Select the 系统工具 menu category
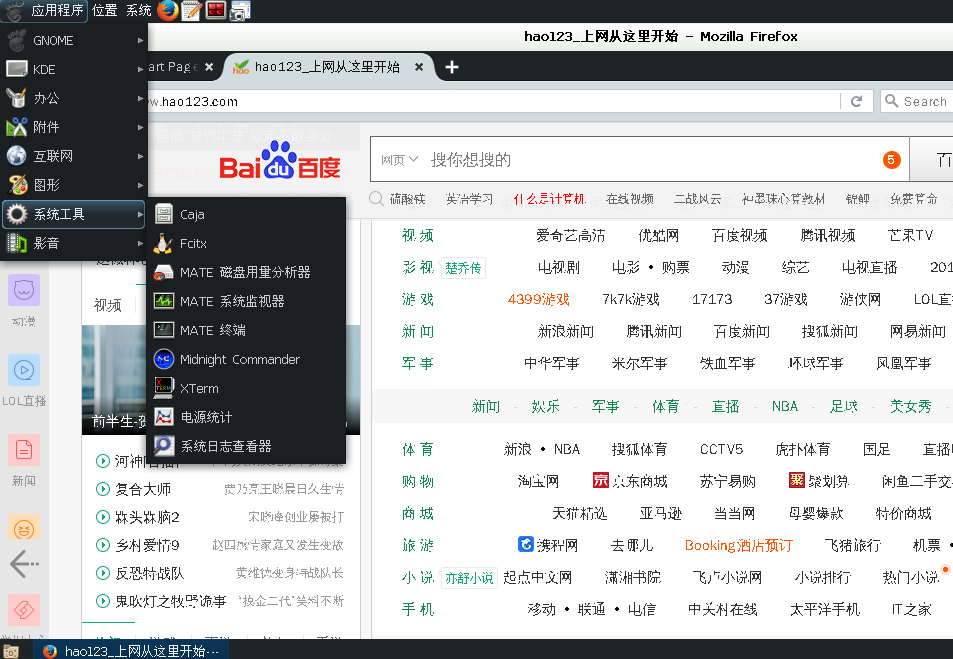This screenshot has width=953, height=659. [x=74, y=214]
